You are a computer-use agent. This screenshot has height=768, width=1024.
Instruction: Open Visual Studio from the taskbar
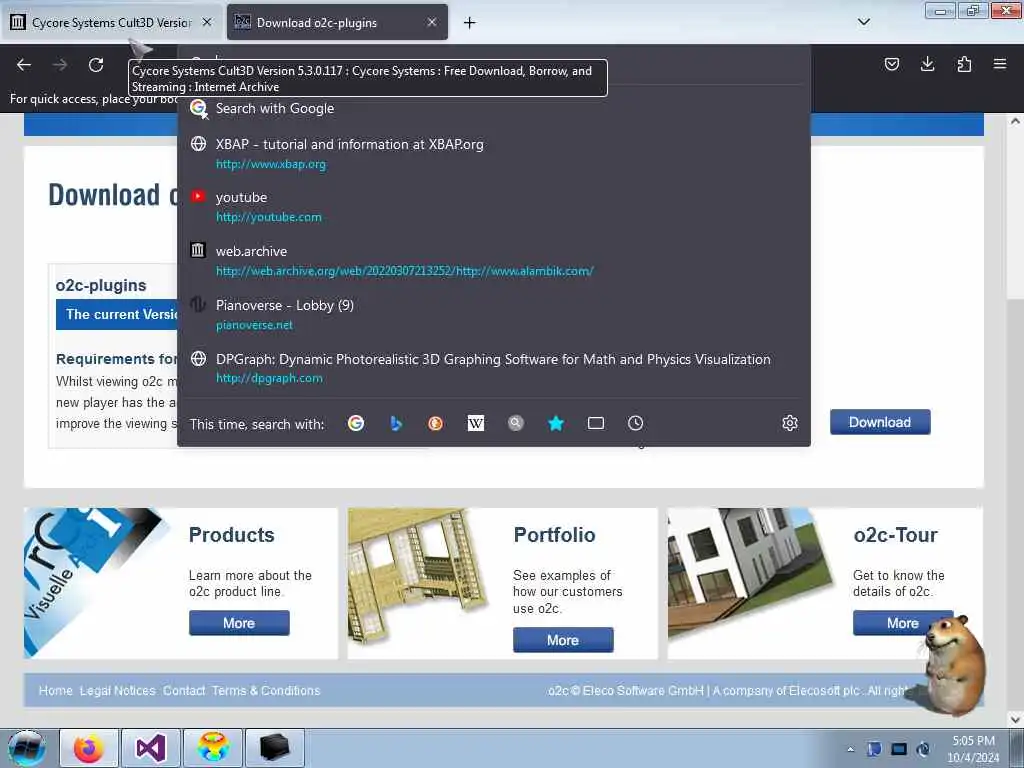(151, 748)
